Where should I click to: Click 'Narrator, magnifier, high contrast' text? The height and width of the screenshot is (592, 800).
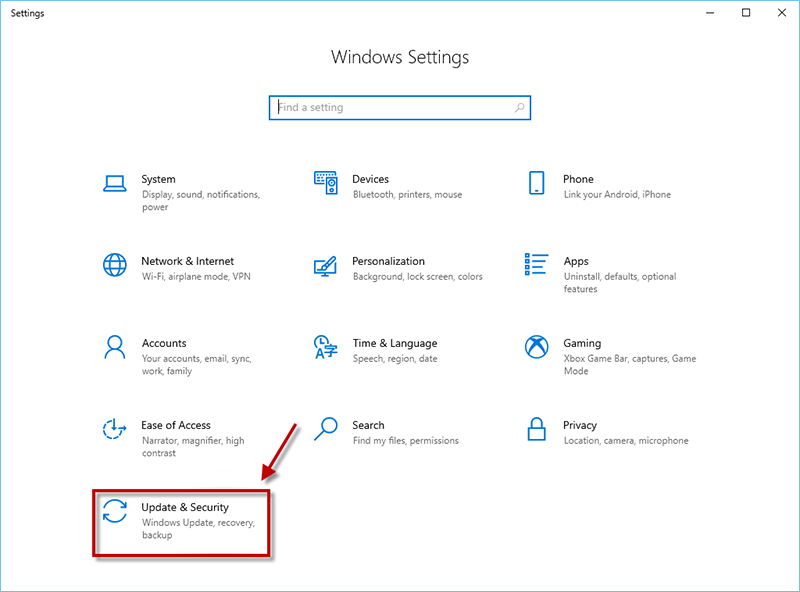point(193,447)
